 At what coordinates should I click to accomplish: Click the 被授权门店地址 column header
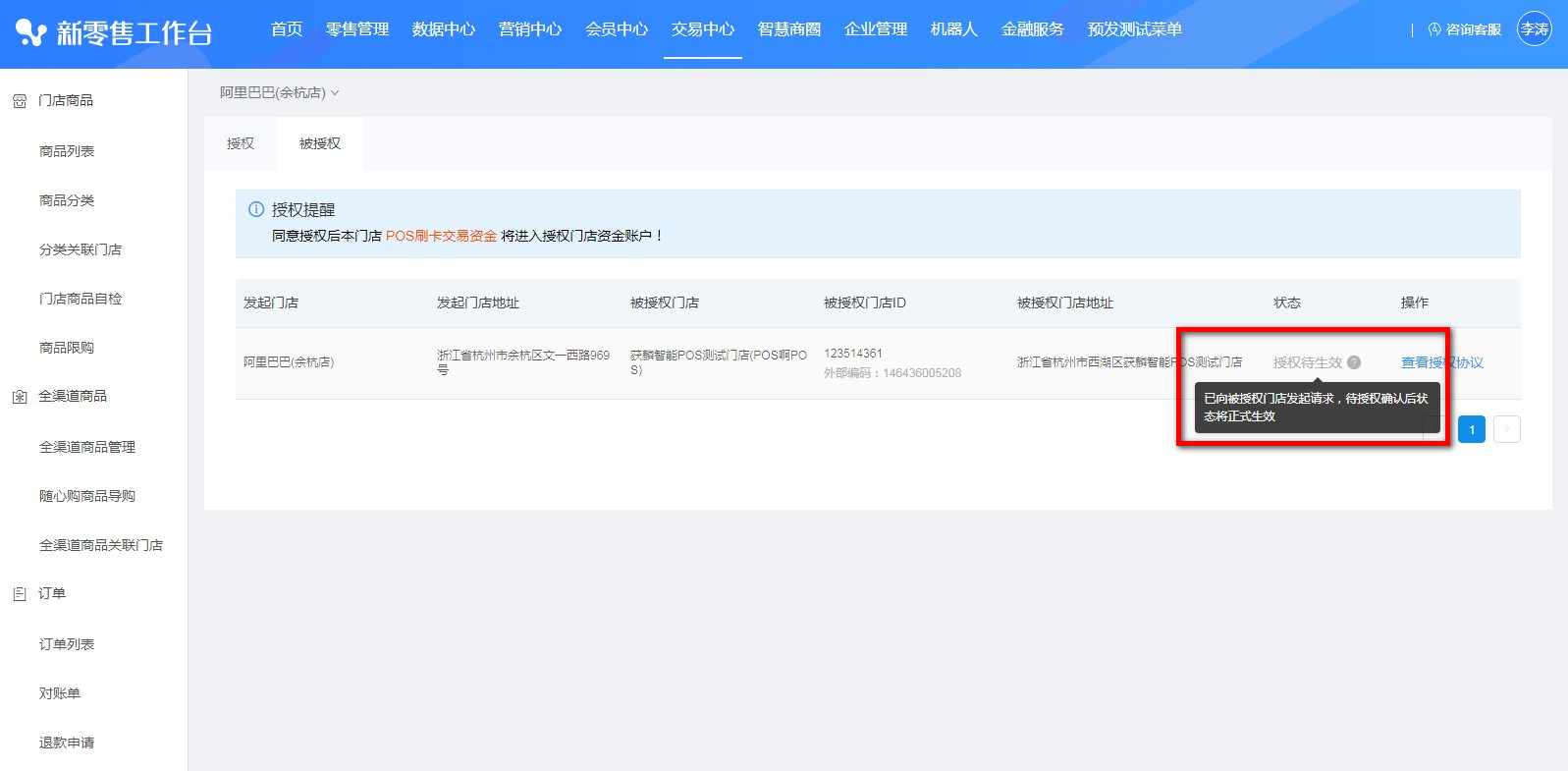pyautogui.click(x=1065, y=303)
